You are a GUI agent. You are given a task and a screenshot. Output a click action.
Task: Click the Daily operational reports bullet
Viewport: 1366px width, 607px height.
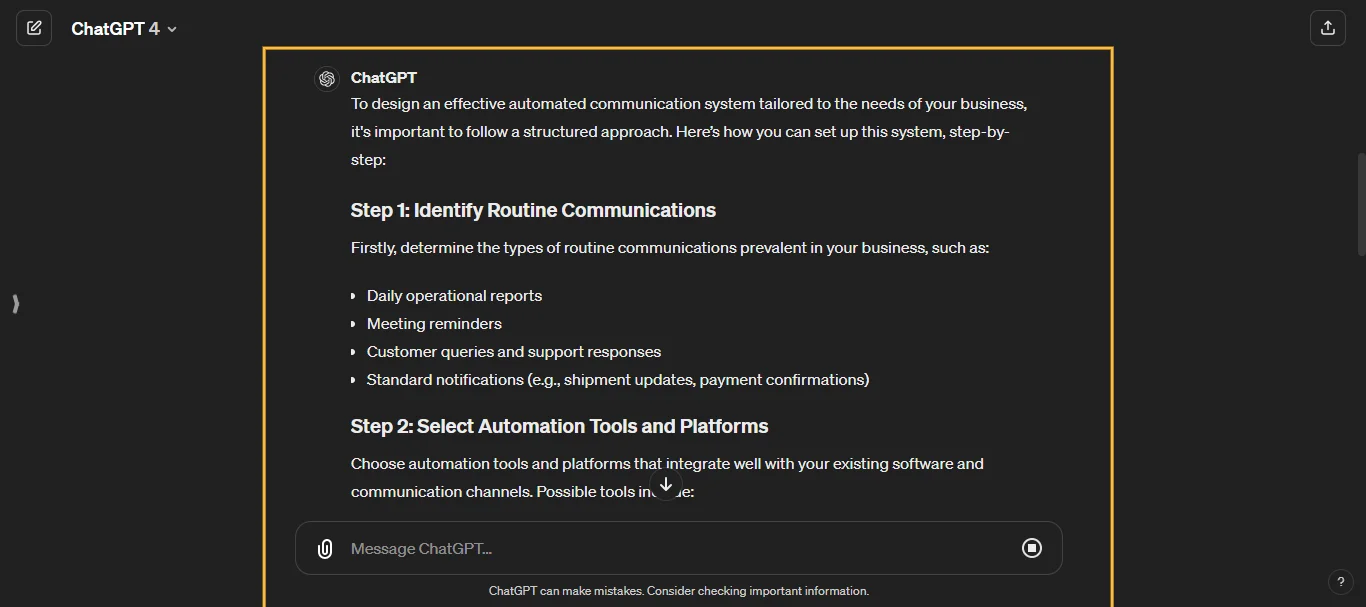coord(454,295)
